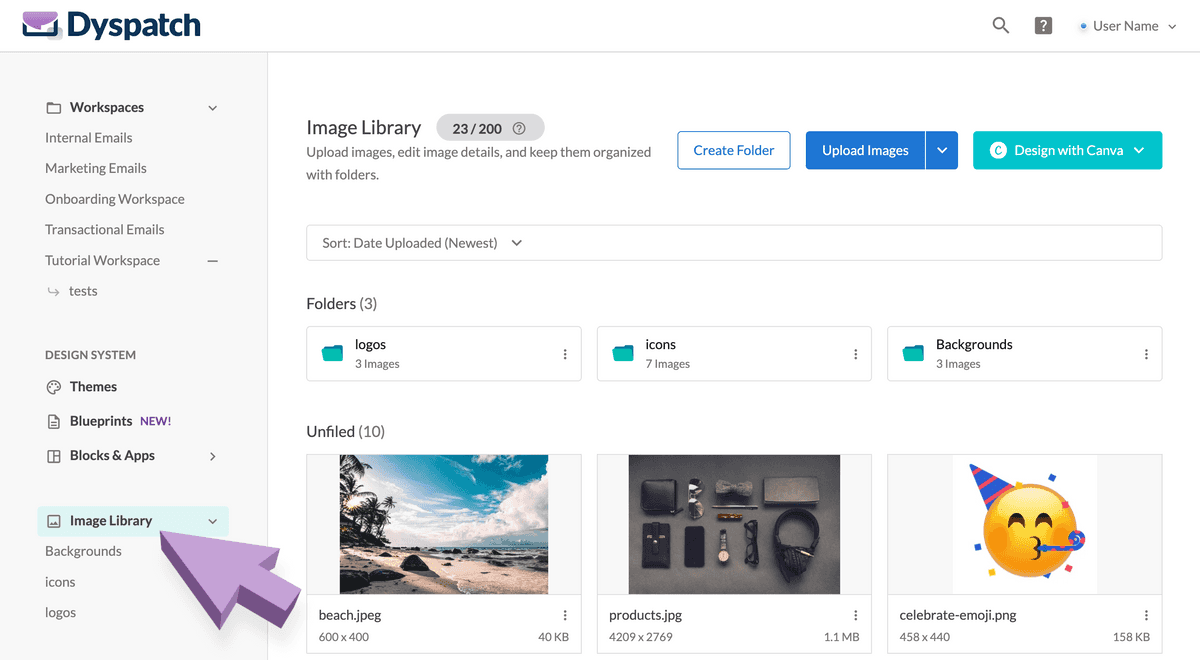Open the icons folder card
The height and width of the screenshot is (660, 1200).
click(734, 353)
